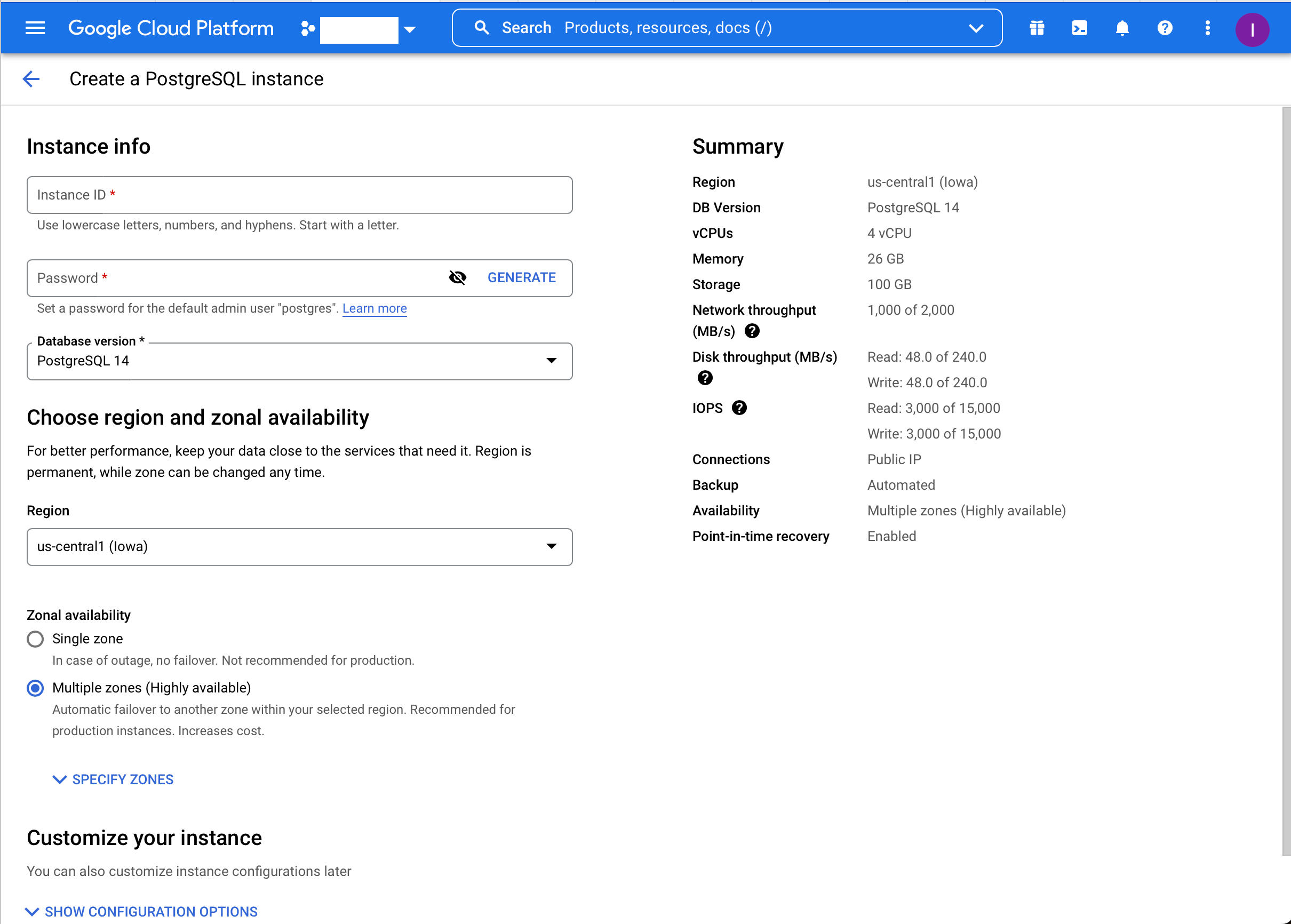Expand SHOW CONFIGURATION OPTIONS
The height and width of the screenshot is (924, 1291).
tap(142, 912)
